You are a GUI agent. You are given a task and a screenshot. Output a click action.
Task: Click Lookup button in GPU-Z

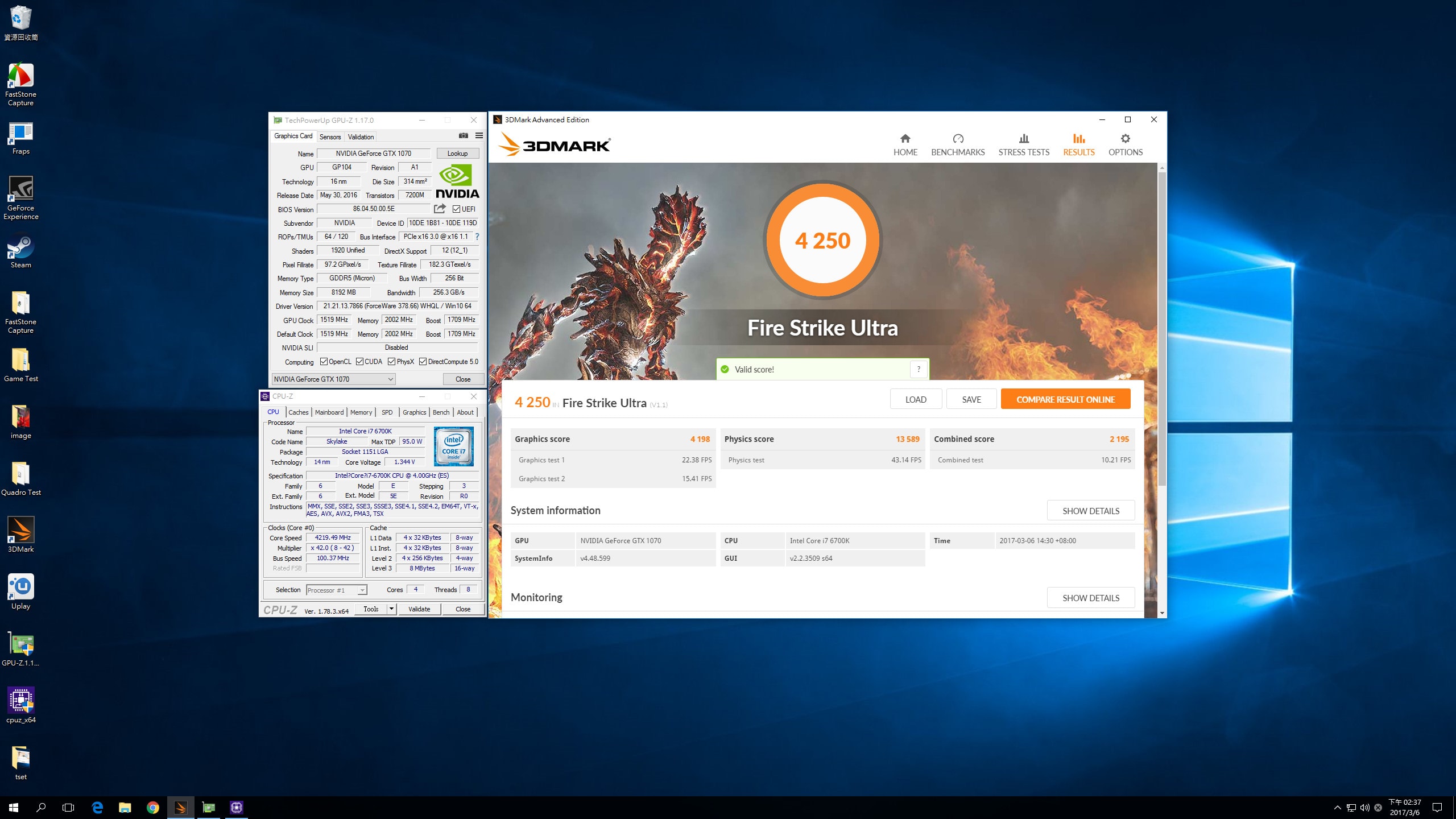(x=458, y=154)
